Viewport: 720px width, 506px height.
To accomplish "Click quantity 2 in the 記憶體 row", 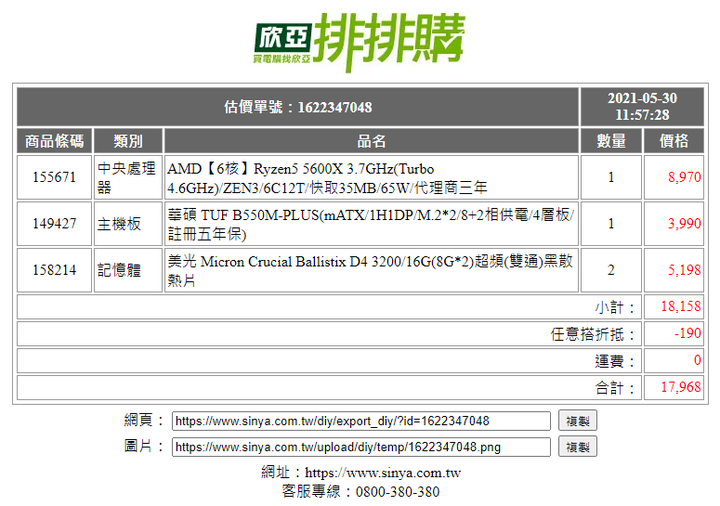I will click(x=611, y=270).
